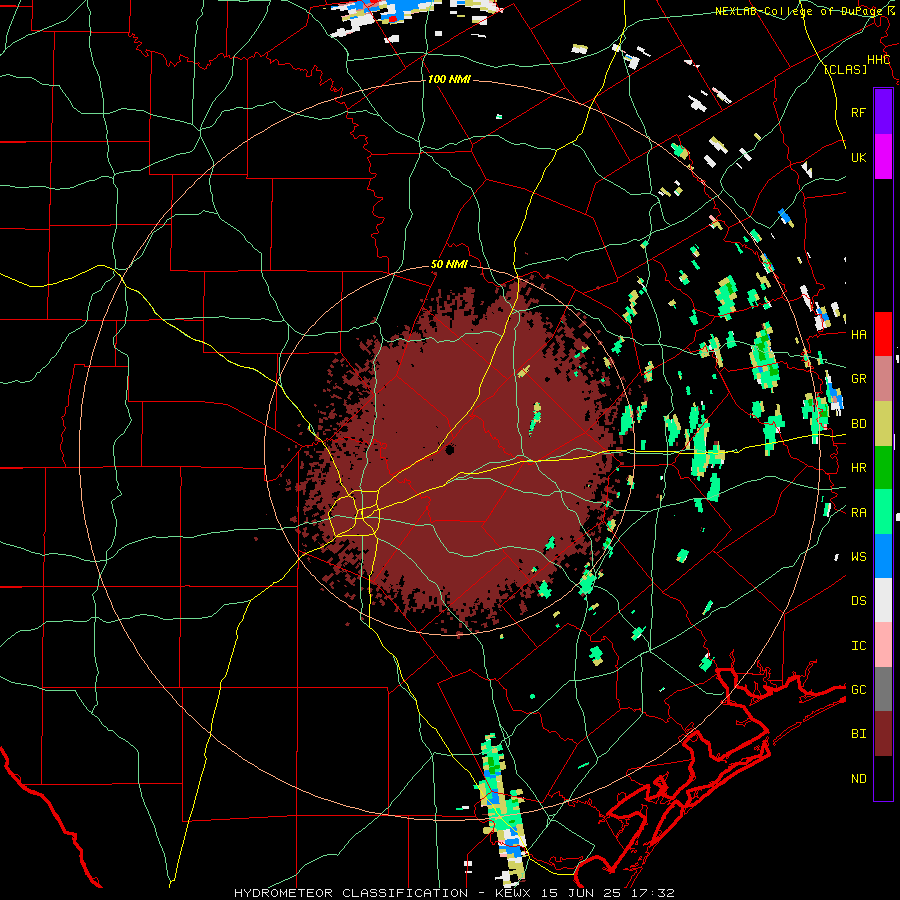Click the UK legend label
Image resolution: width=900 pixels, height=900 pixels.
click(x=859, y=157)
